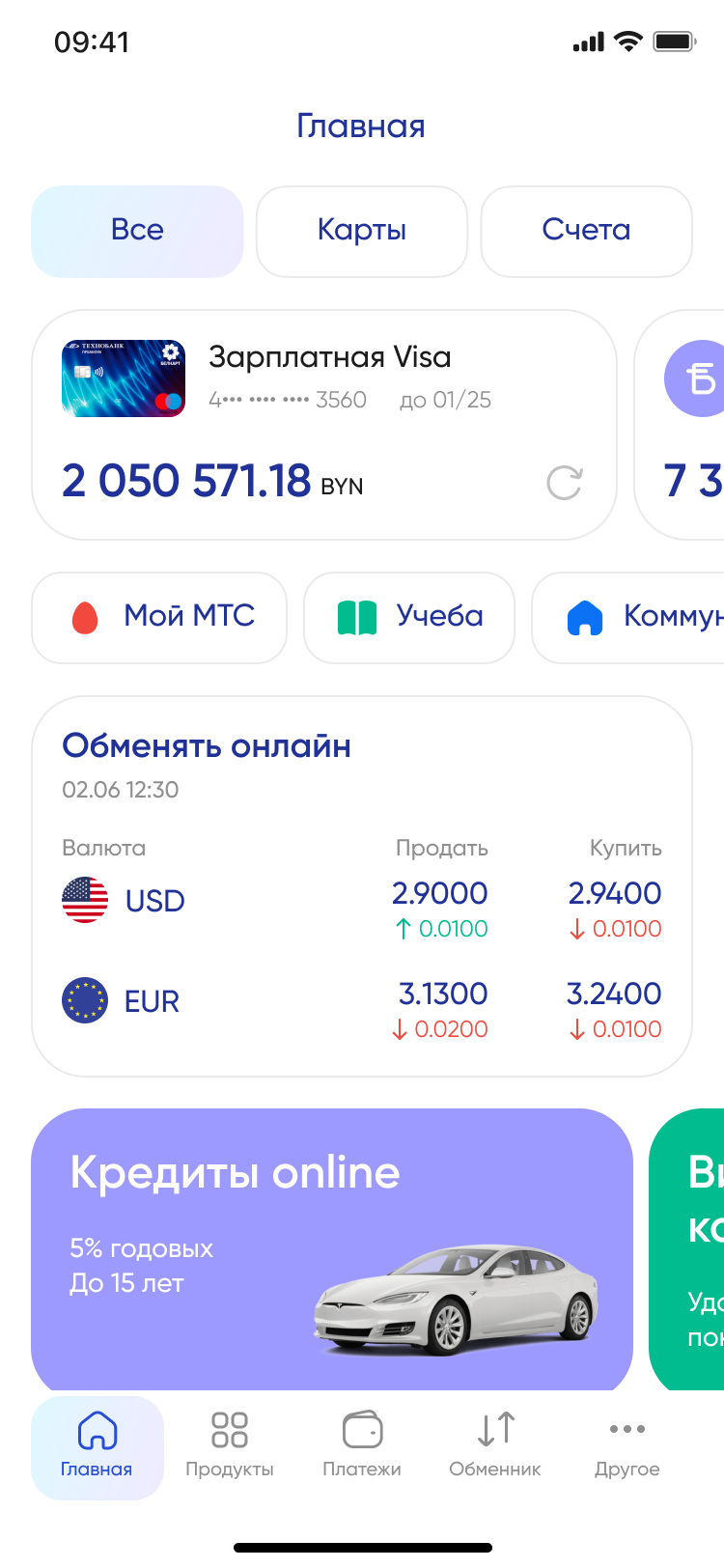Open the Кредиты online banner
The image size is (724, 1568).
pos(331,1249)
